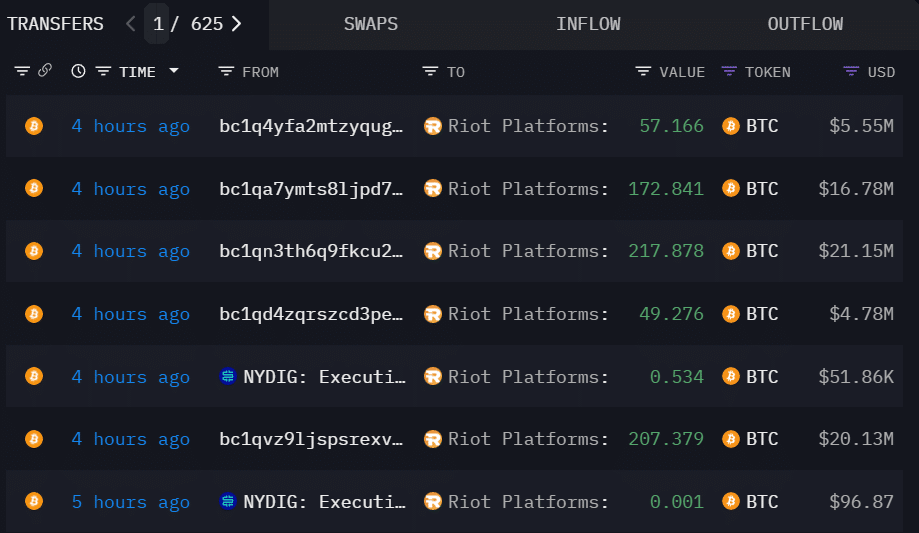
Task: Switch to the SWAPS tab
Action: (371, 24)
